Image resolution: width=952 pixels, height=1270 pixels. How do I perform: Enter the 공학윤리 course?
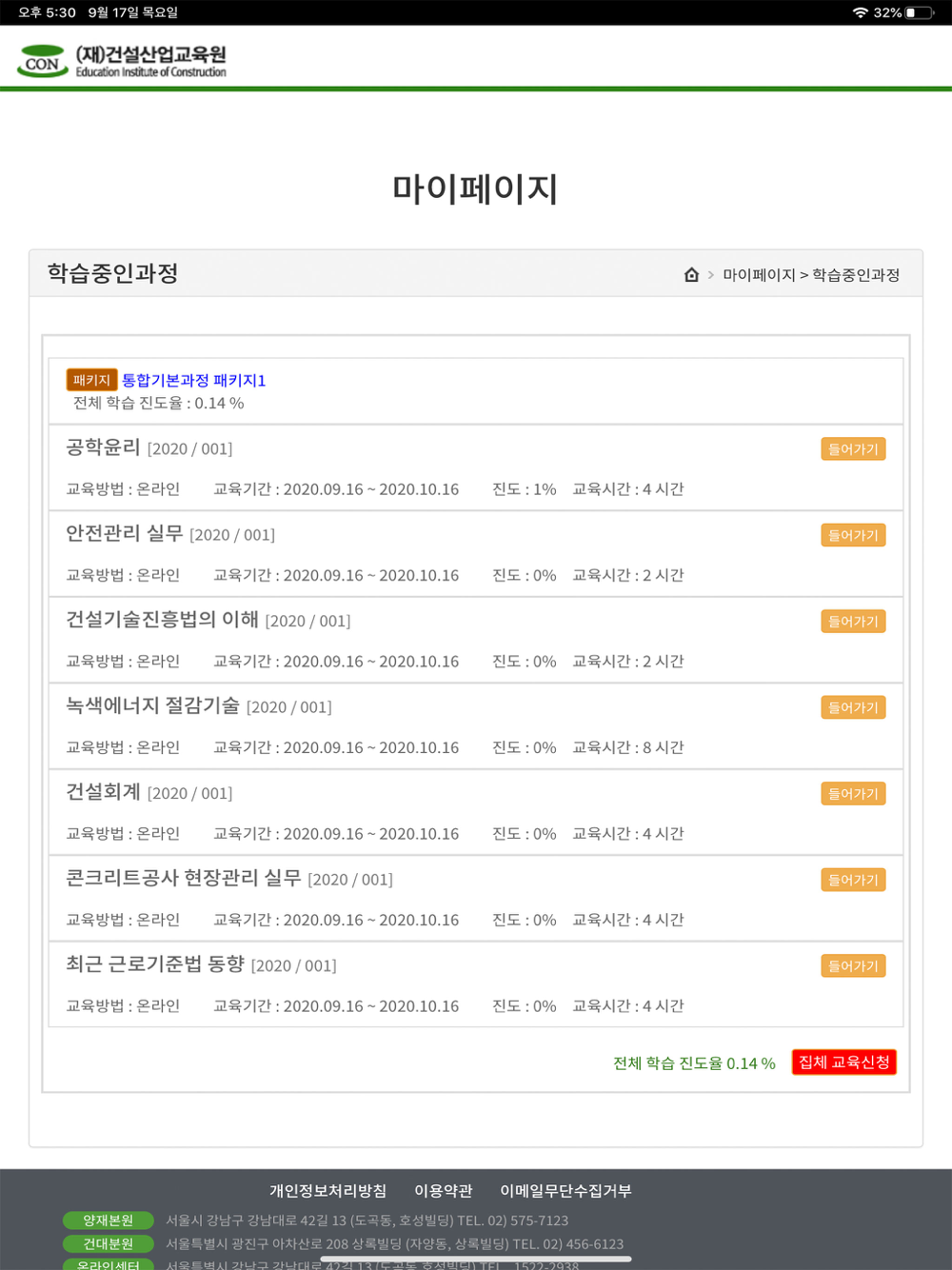coord(853,449)
